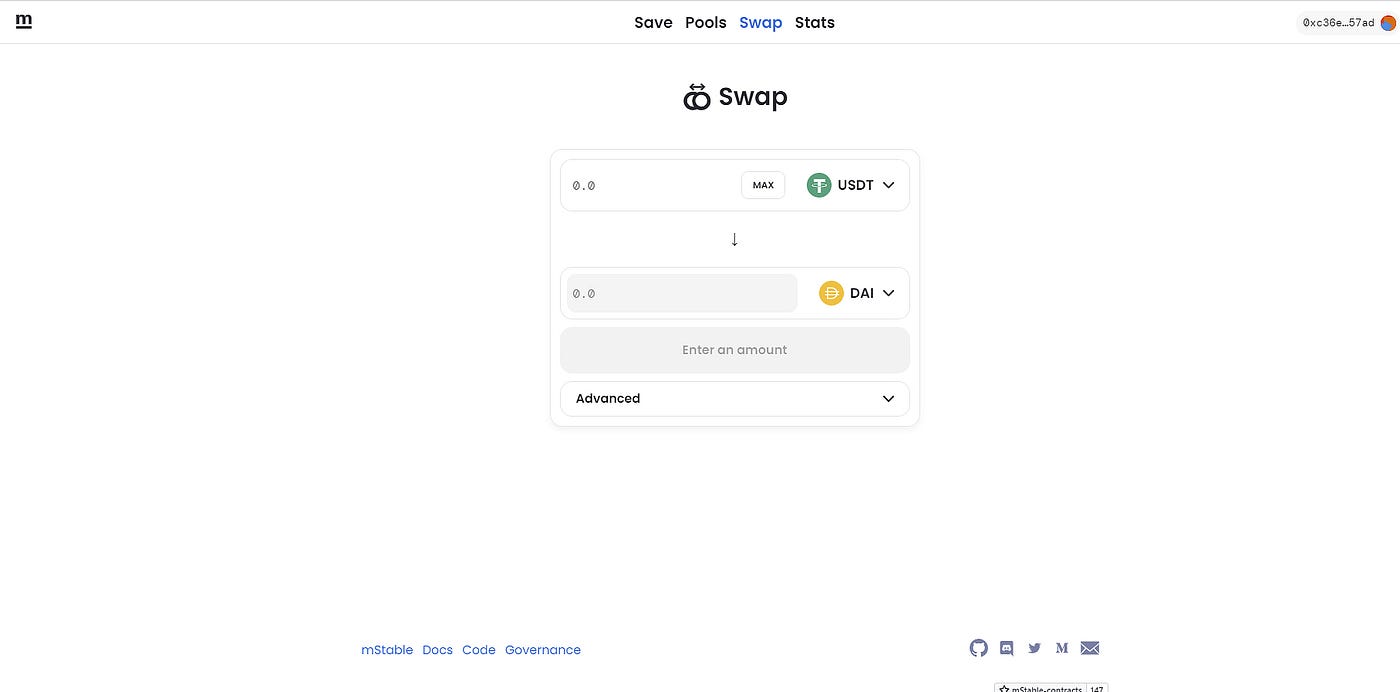Open the mStable footer link
Image resolution: width=1400 pixels, height=692 pixels.
click(x=387, y=650)
